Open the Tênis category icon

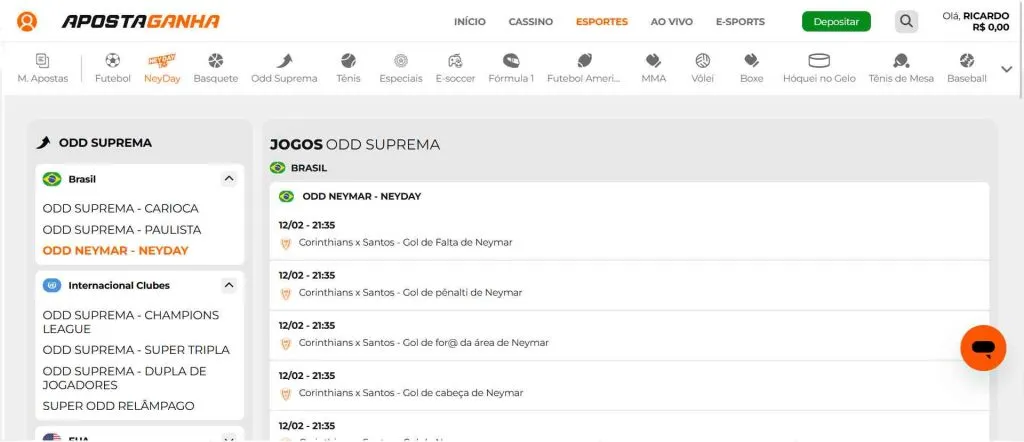pos(348,61)
